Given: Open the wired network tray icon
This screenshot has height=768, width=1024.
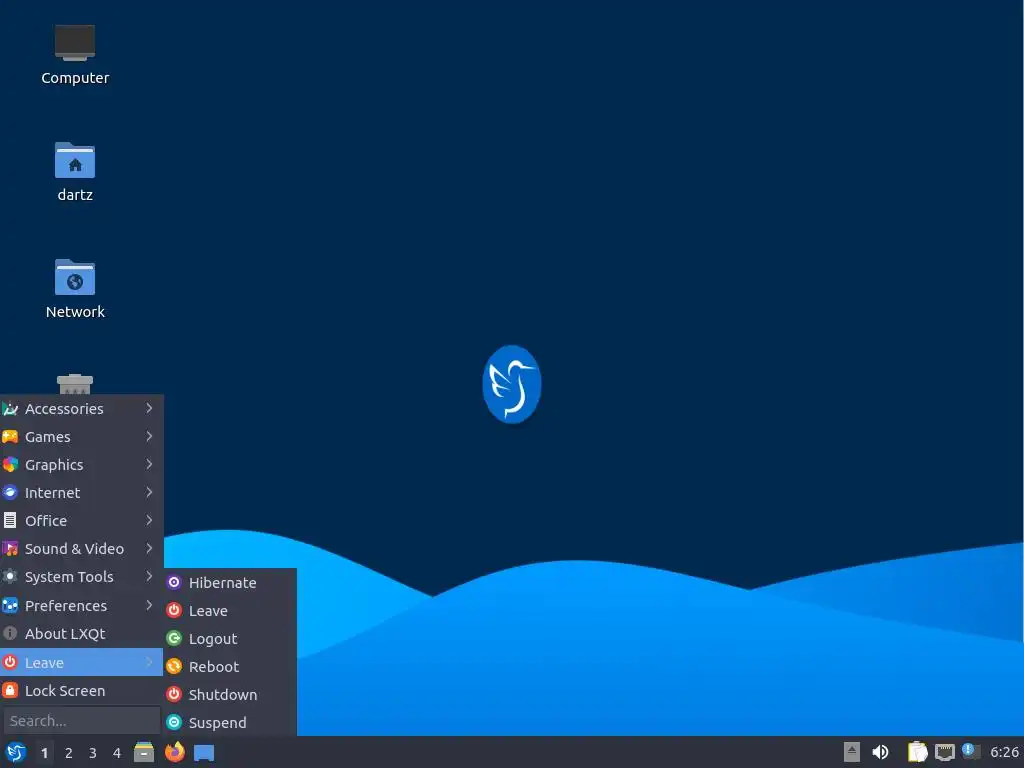Looking at the screenshot, I should point(944,752).
